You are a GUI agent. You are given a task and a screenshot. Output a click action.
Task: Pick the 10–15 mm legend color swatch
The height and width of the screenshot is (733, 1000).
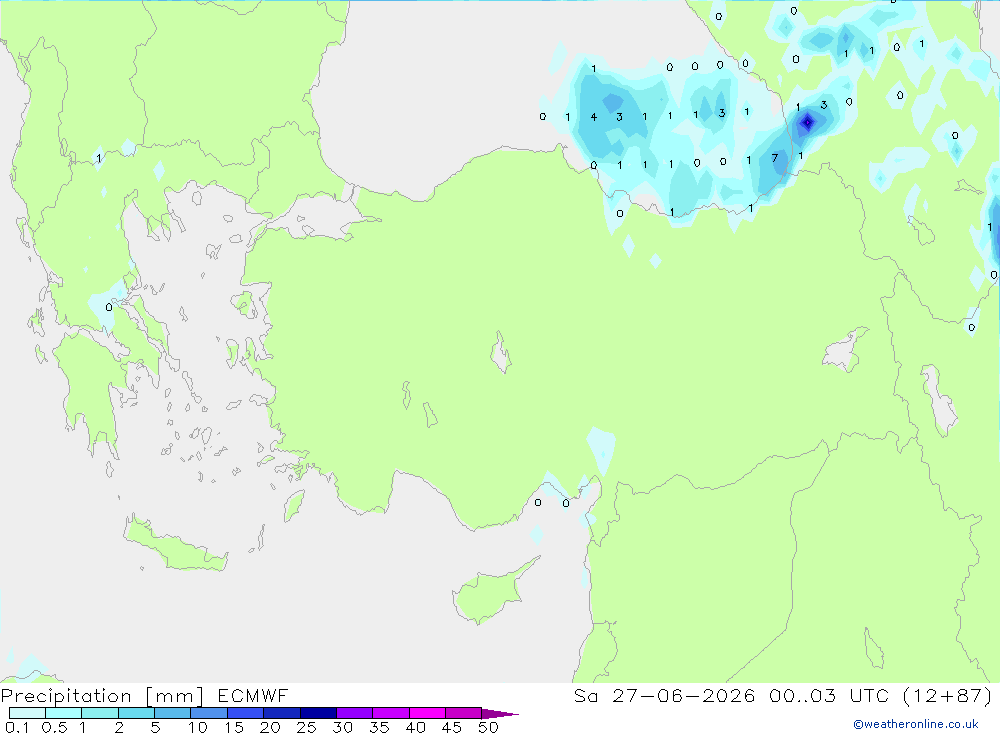point(209,713)
